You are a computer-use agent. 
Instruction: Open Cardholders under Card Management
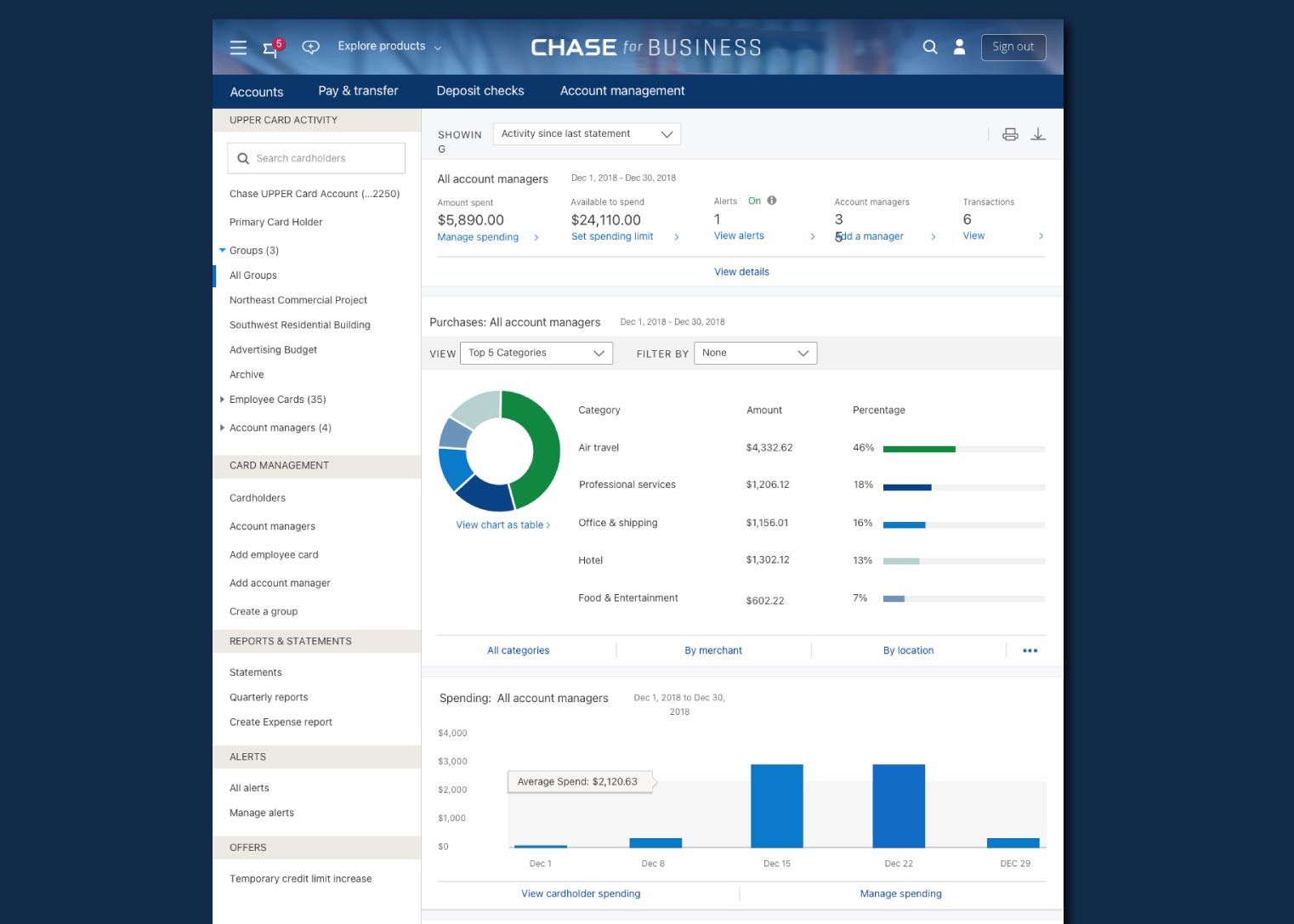coord(258,498)
